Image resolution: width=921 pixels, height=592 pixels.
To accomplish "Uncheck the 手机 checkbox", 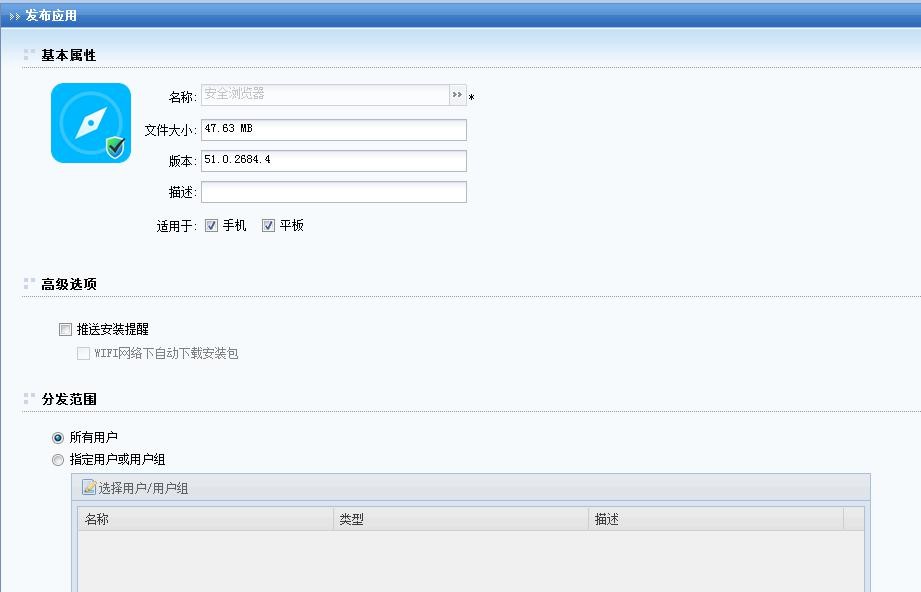I will [211, 226].
